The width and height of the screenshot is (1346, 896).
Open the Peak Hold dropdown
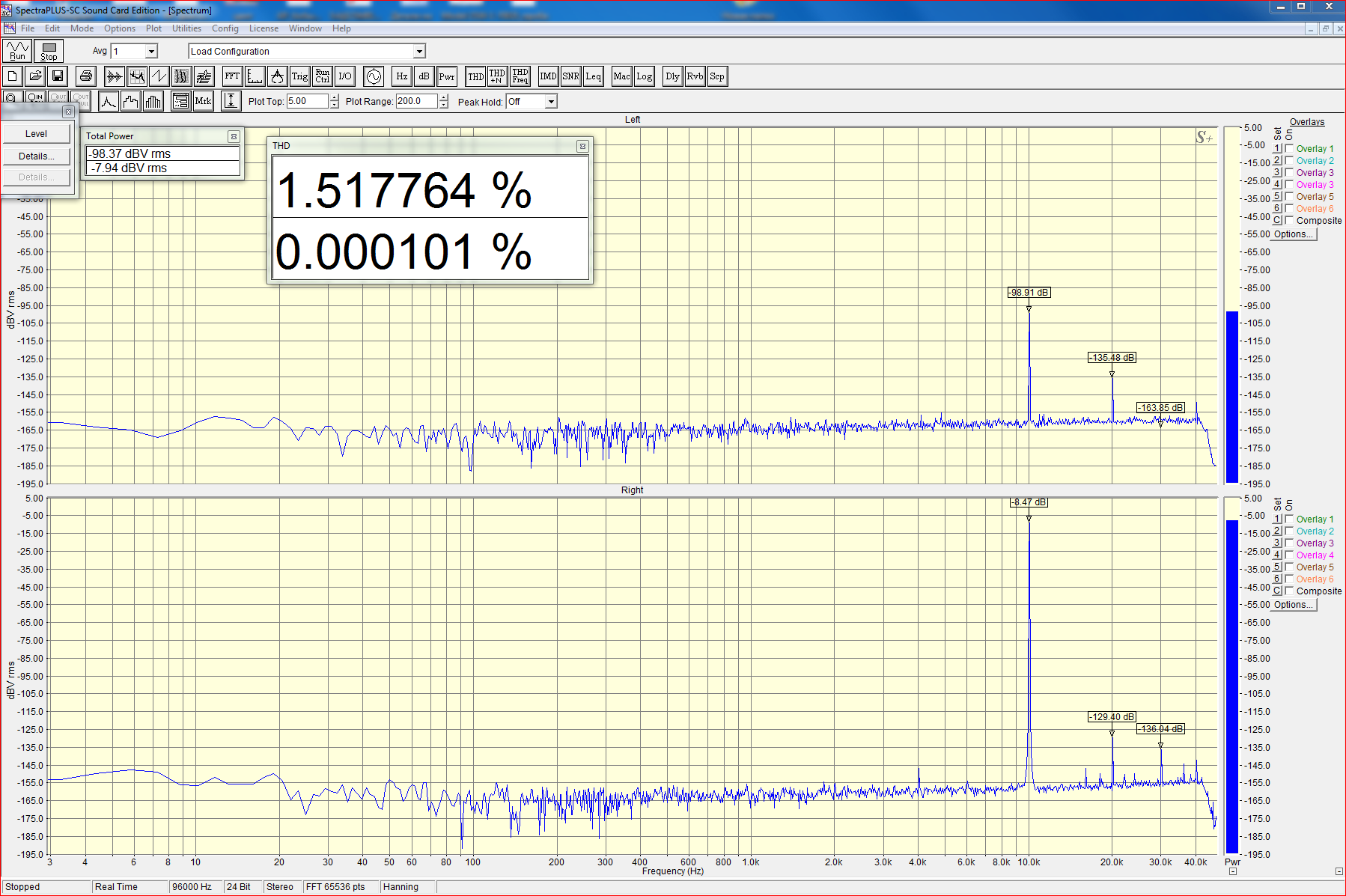pos(551,102)
